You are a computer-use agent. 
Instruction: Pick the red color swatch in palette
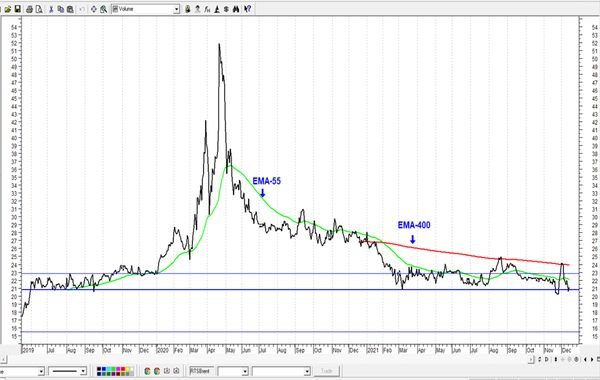pyautogui.click(x=123, y=369)
